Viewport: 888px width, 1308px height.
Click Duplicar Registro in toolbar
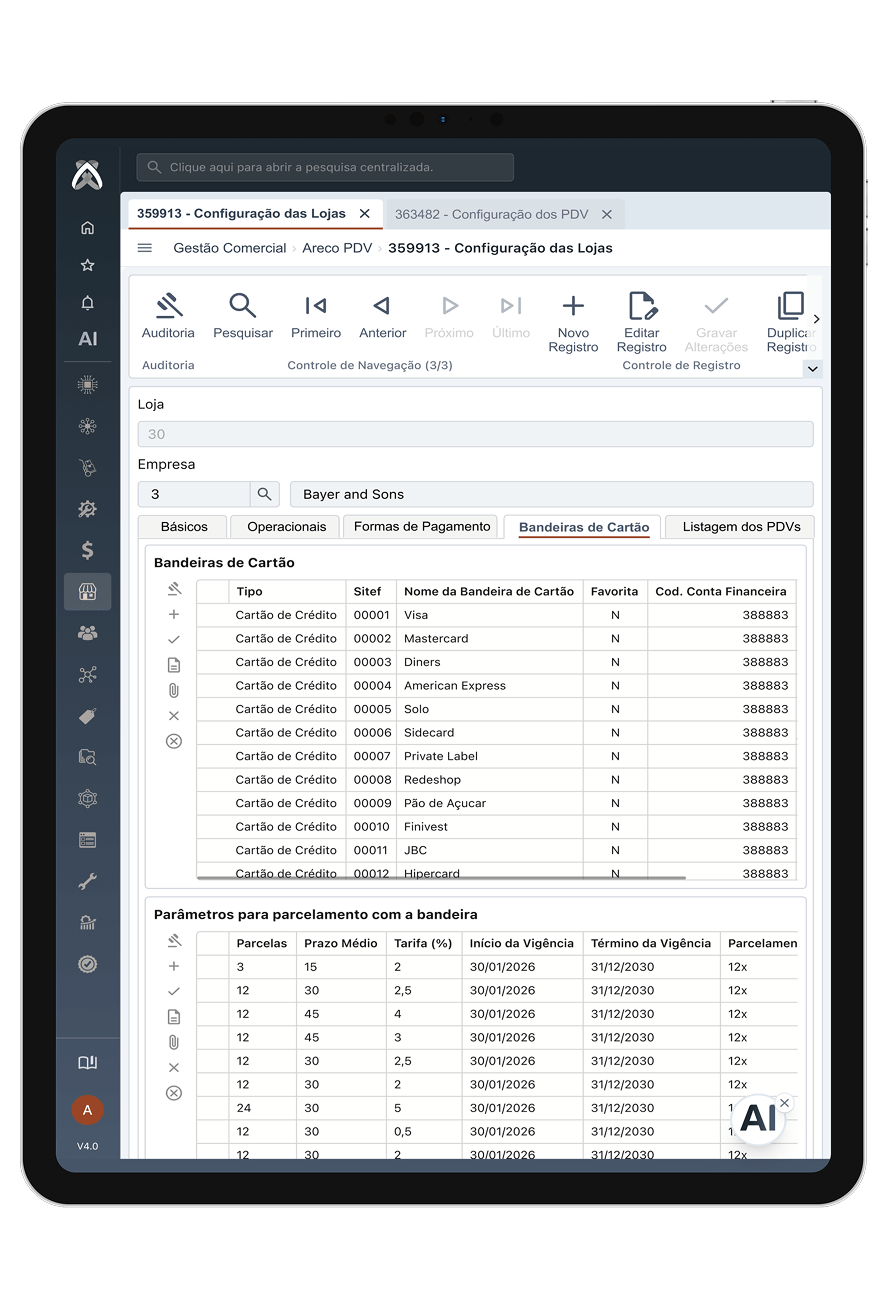[x=790, y=323]
